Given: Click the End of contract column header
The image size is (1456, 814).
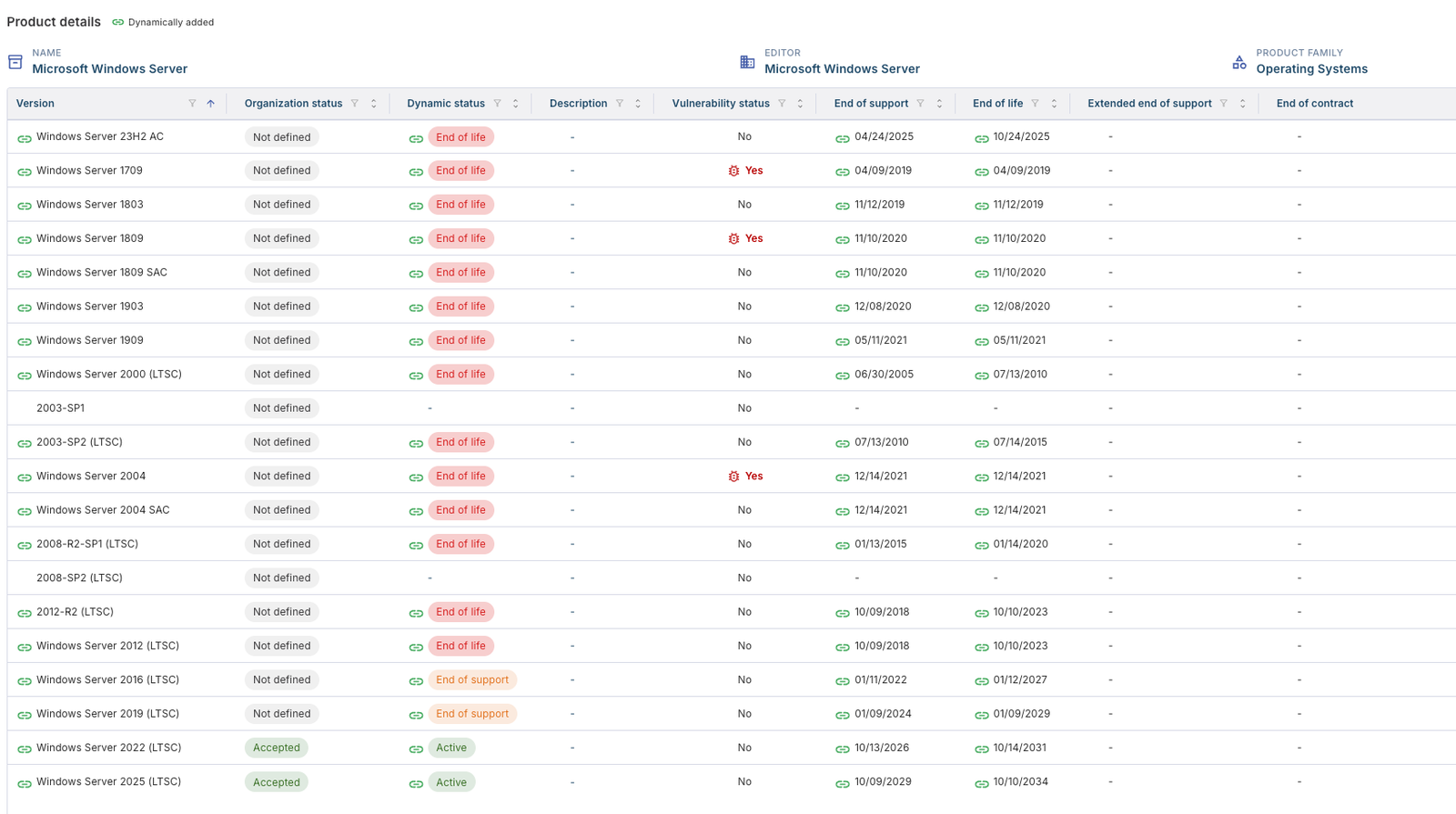Looking at the screenshot, I should pos(1314,104).
